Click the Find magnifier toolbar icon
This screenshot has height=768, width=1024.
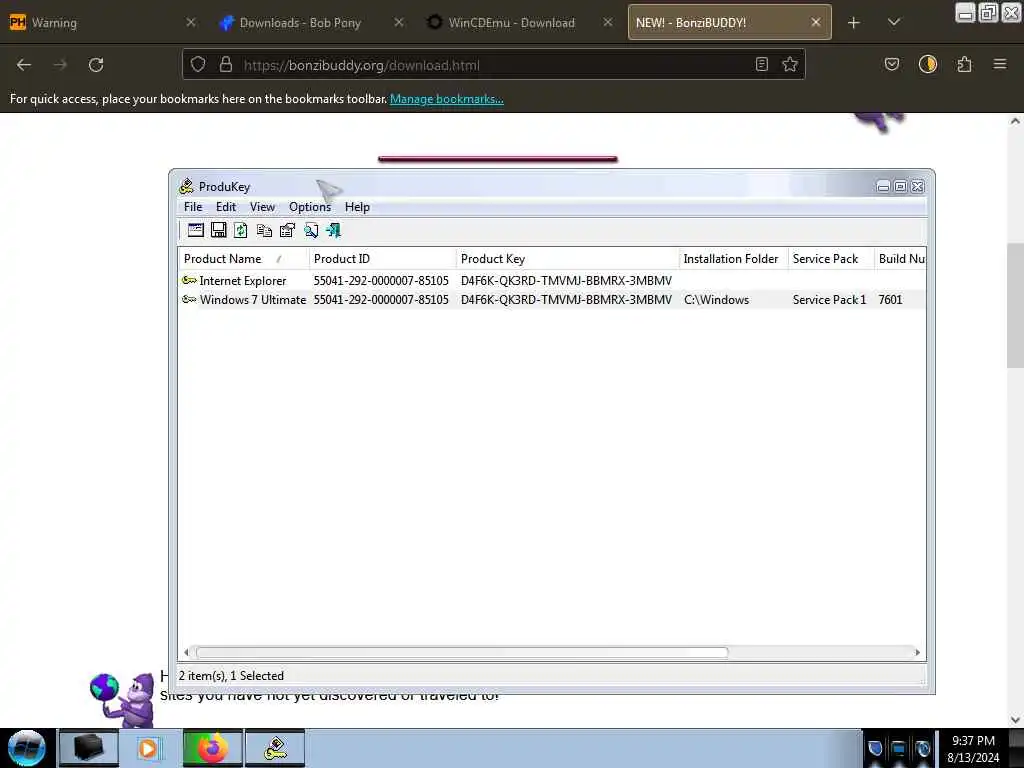point(311,230)
